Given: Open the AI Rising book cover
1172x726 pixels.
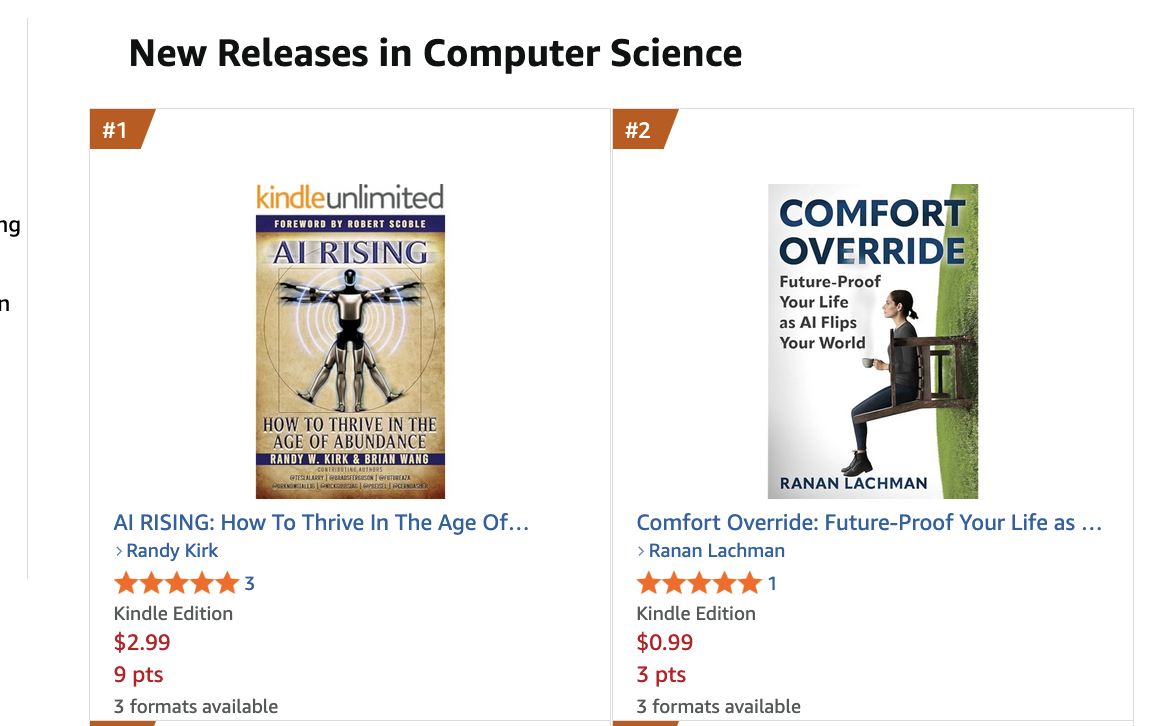Looking at the screenshot, I should coord(350,355).
